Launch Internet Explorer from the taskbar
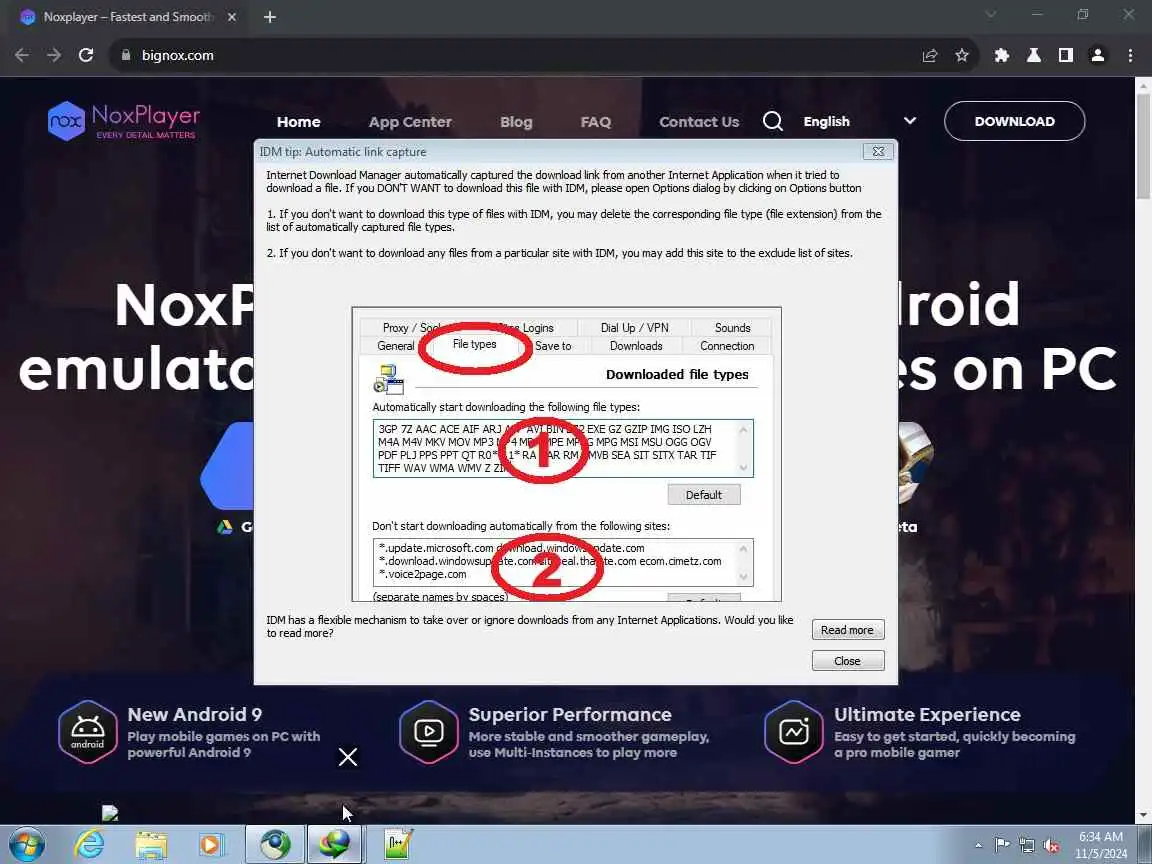Viewport: 1152px width, 864px height. pyautogui.click(x=90, y=845)
